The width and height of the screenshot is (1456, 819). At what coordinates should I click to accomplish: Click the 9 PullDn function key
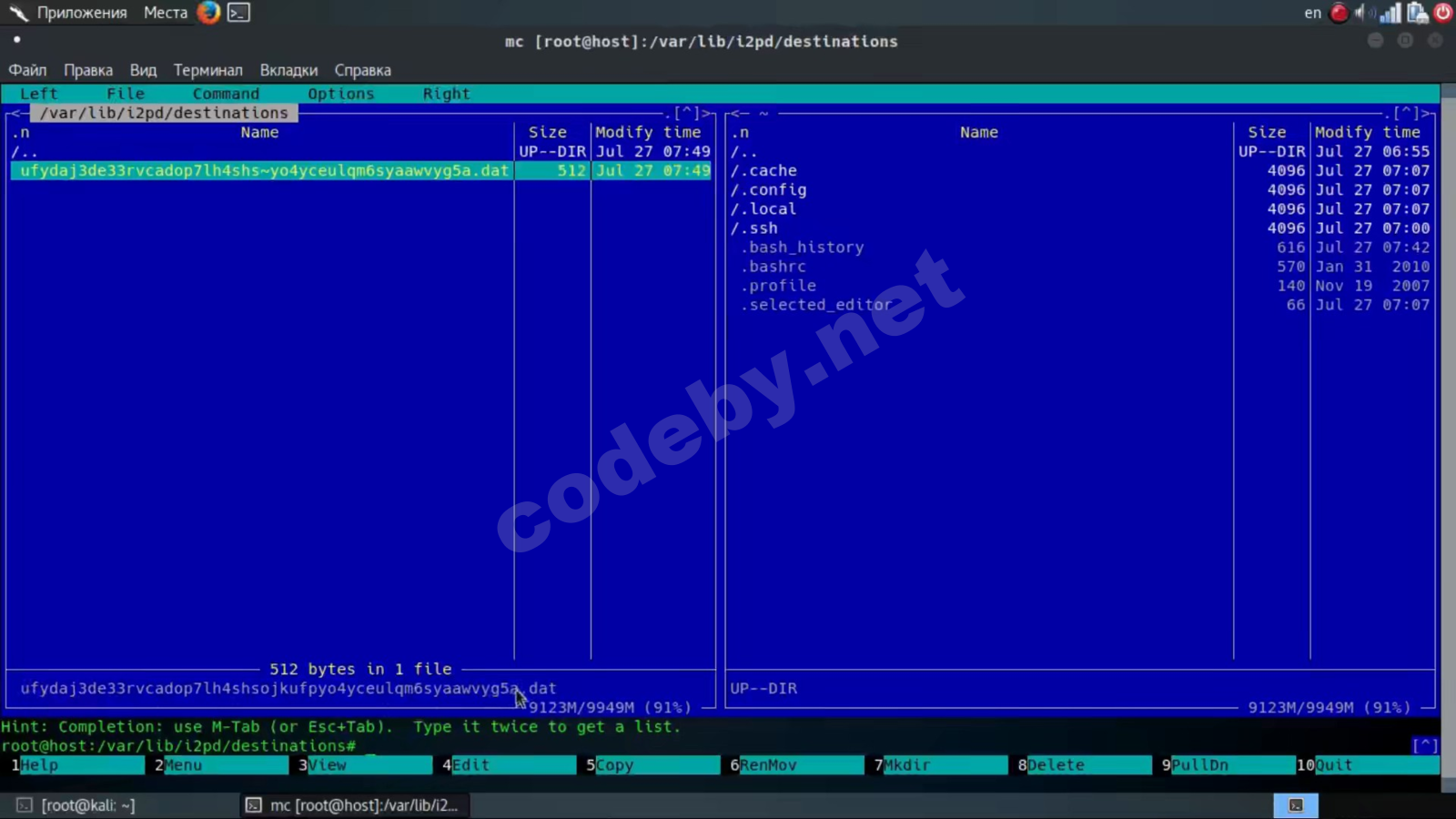point(1228,765)
